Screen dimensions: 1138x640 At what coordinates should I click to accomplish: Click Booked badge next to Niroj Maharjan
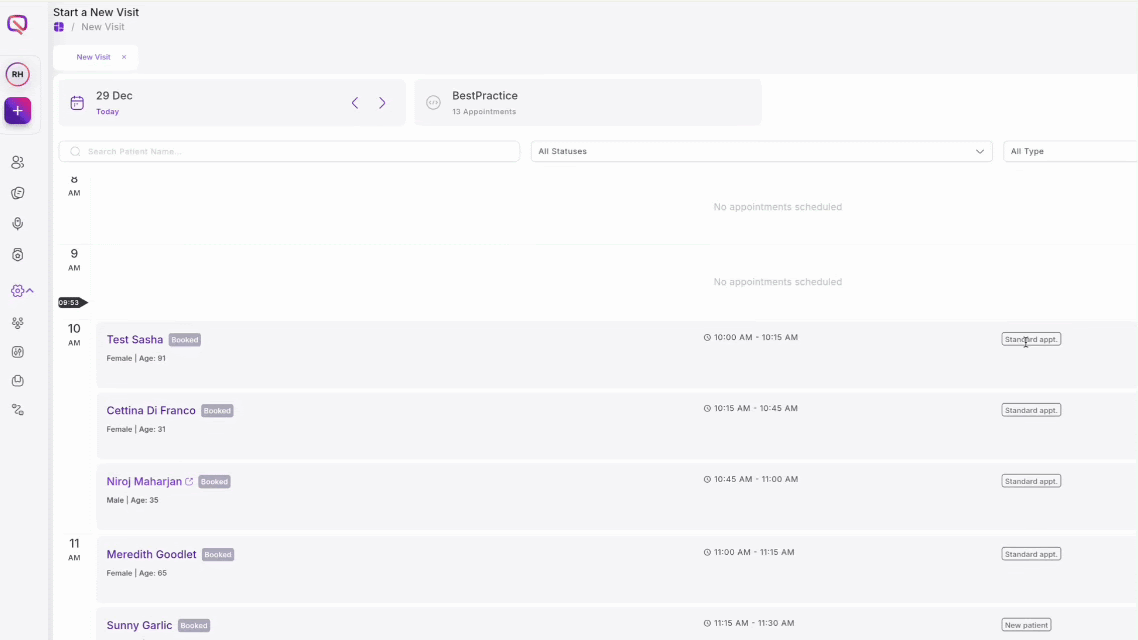[214, 482]
